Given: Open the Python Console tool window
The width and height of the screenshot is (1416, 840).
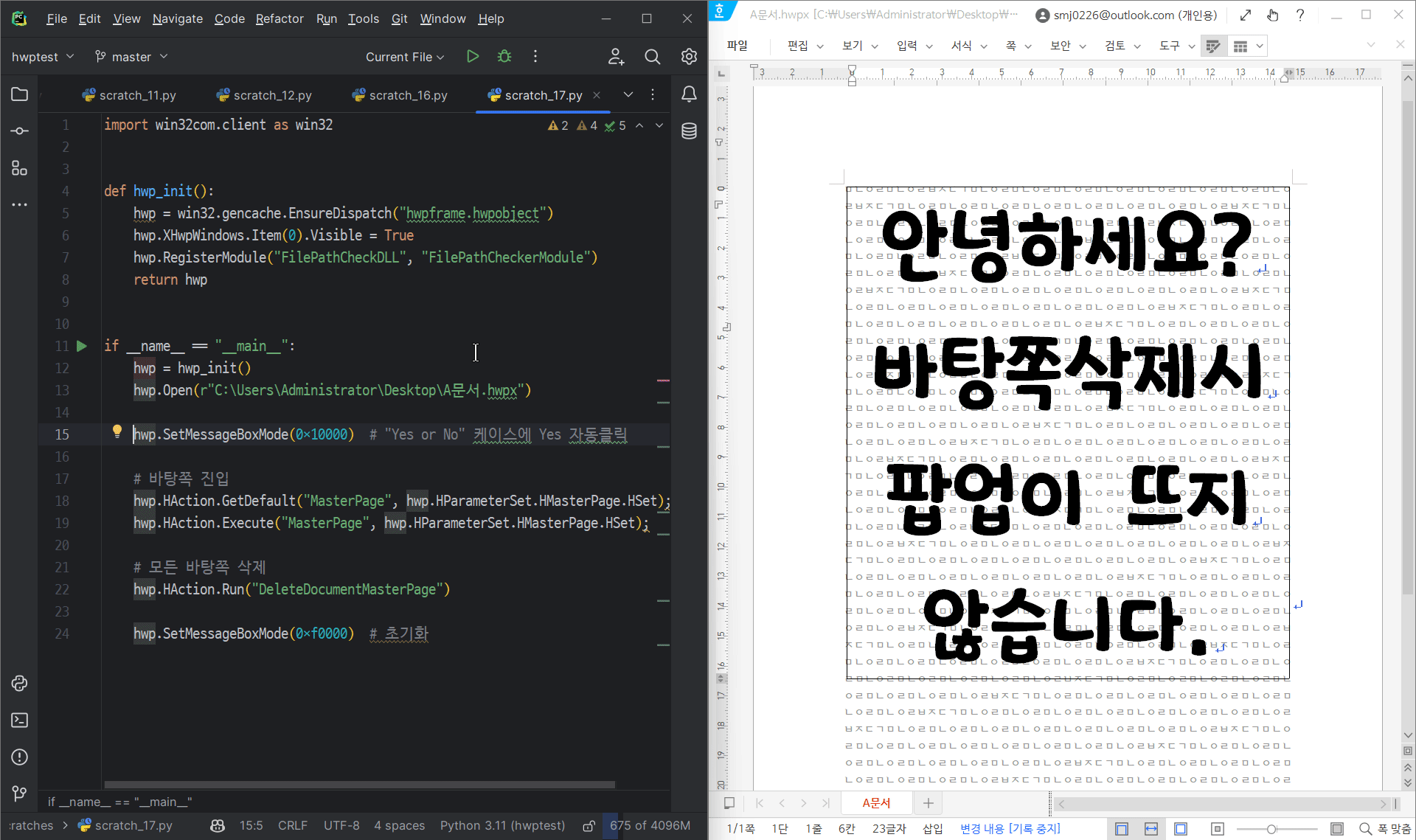Looking at the screenshot, I should tap(20, 683).
